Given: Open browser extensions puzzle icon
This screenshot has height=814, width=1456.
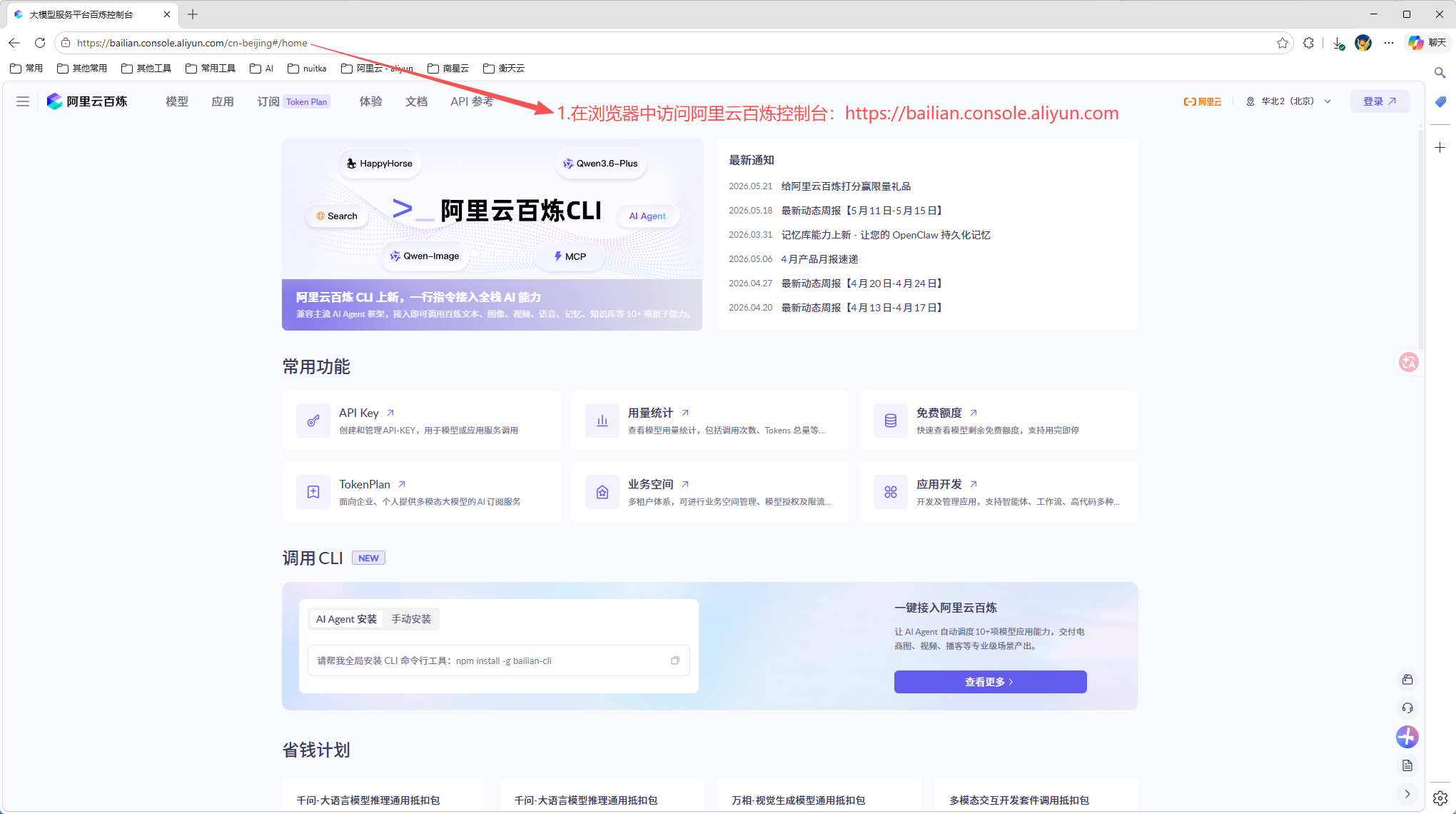Looking at the screenshot, I should (x=1308, y=43).
